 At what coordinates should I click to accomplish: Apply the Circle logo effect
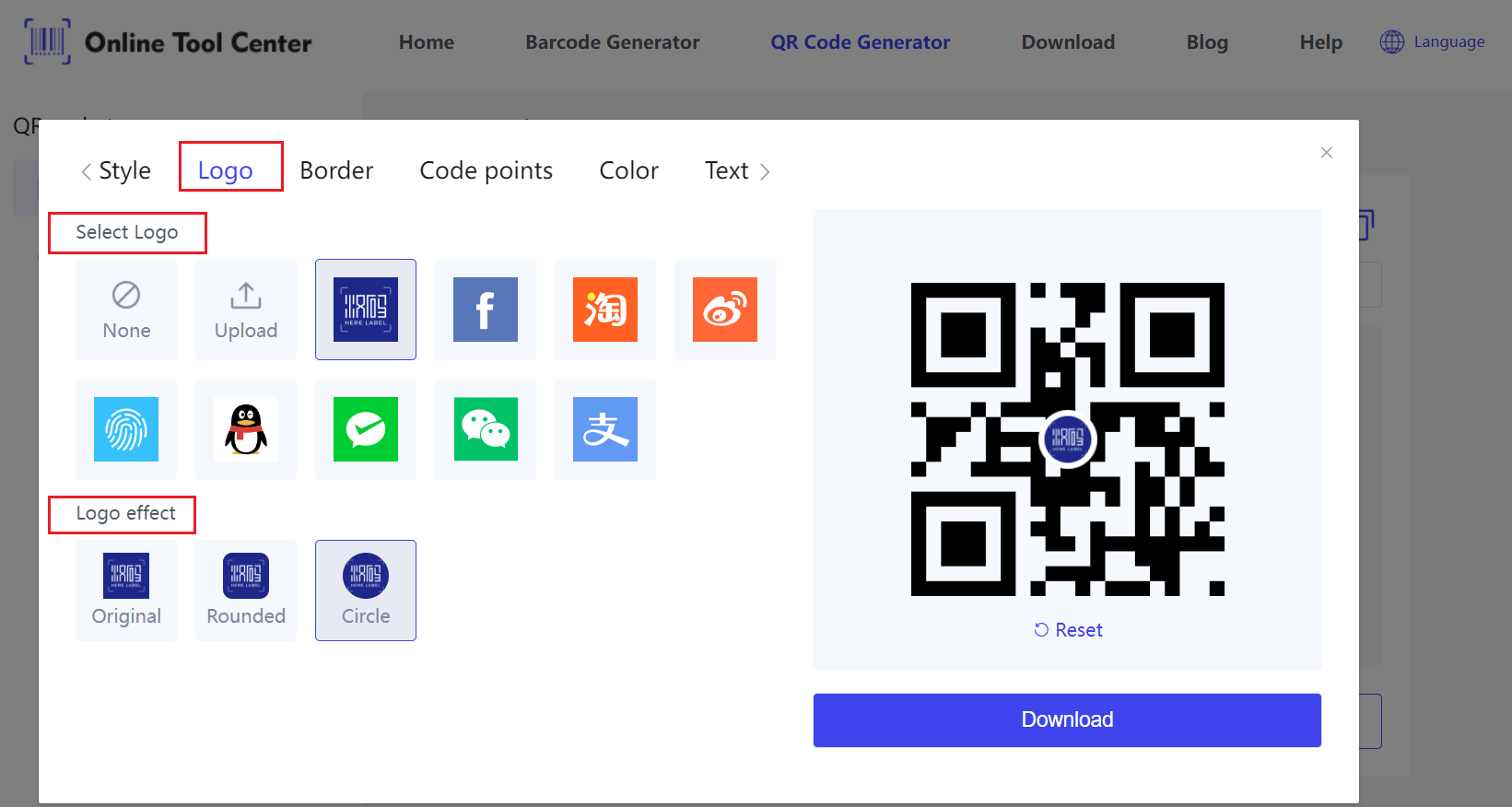366,591
